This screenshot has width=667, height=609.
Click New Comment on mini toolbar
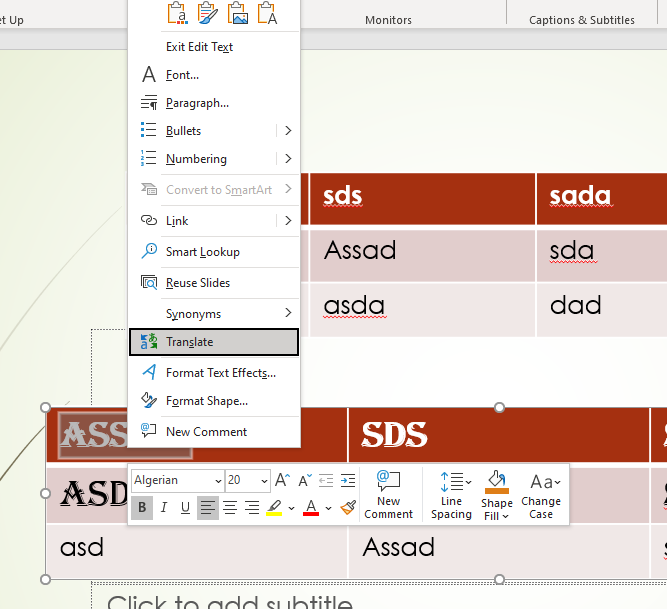[389, 495]
